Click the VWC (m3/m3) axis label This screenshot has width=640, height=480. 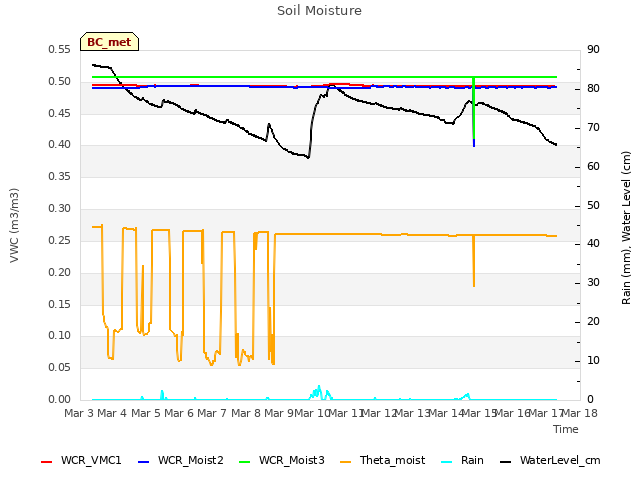(14, 225)
